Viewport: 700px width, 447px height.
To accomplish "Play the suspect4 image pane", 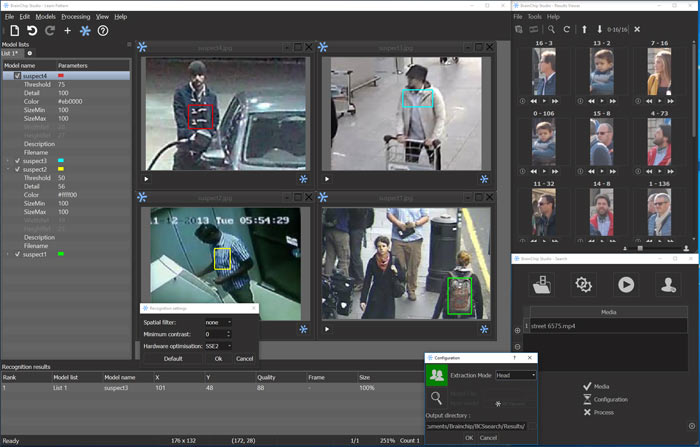I will pos(146,179).
